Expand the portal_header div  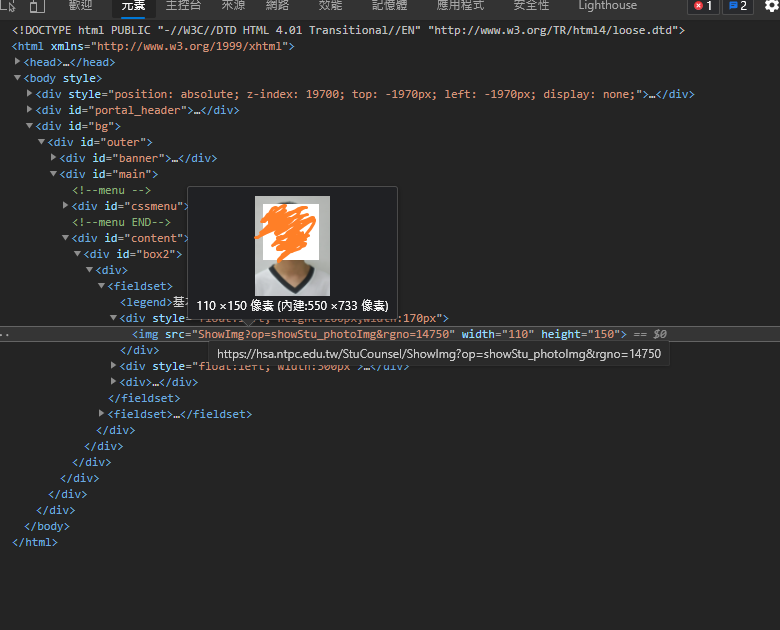click(x=29, y=109)
